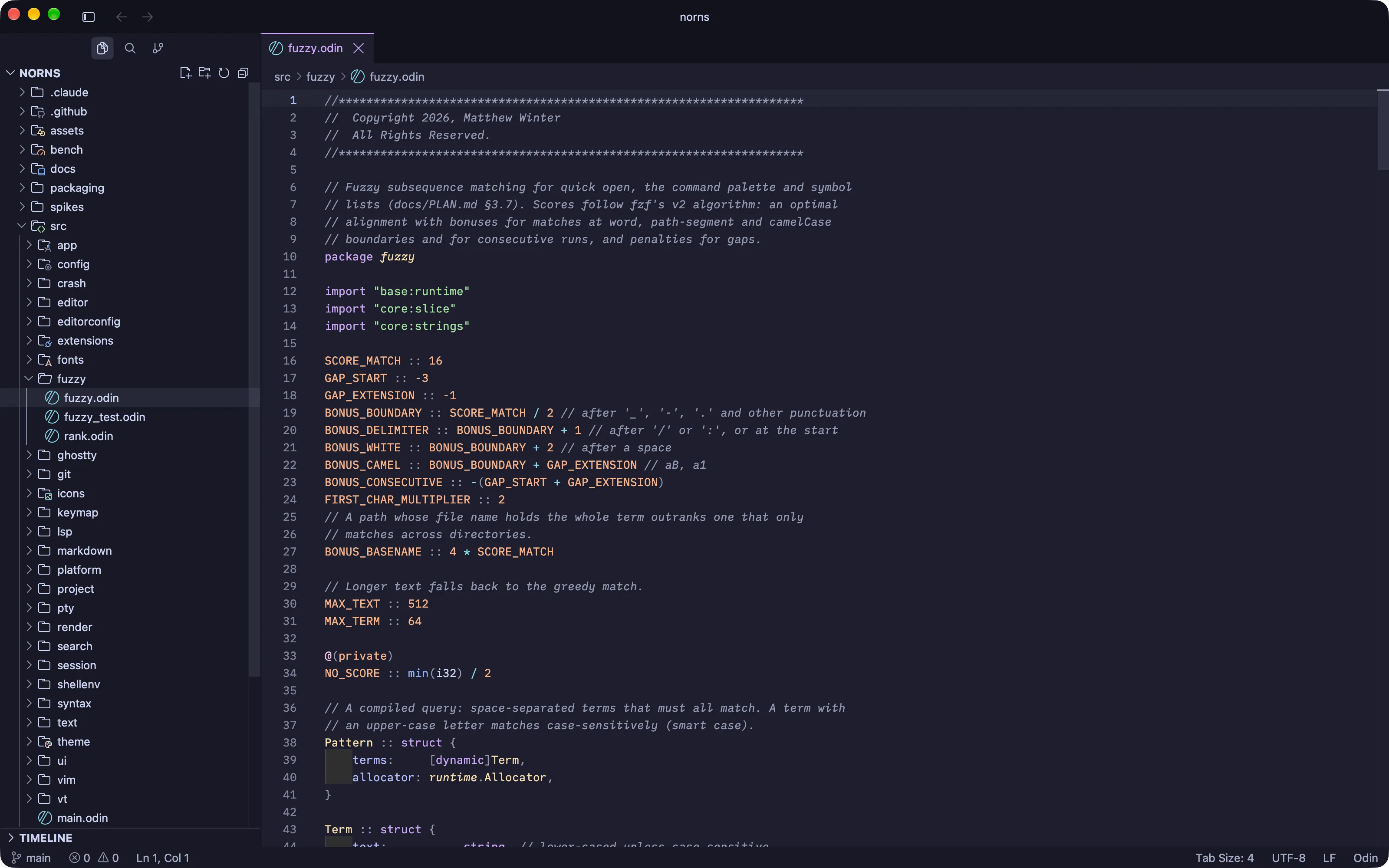Click the fonts folder icon
Image resolution: width=1389 pixels, height=868 pixels.
(45, 360)
